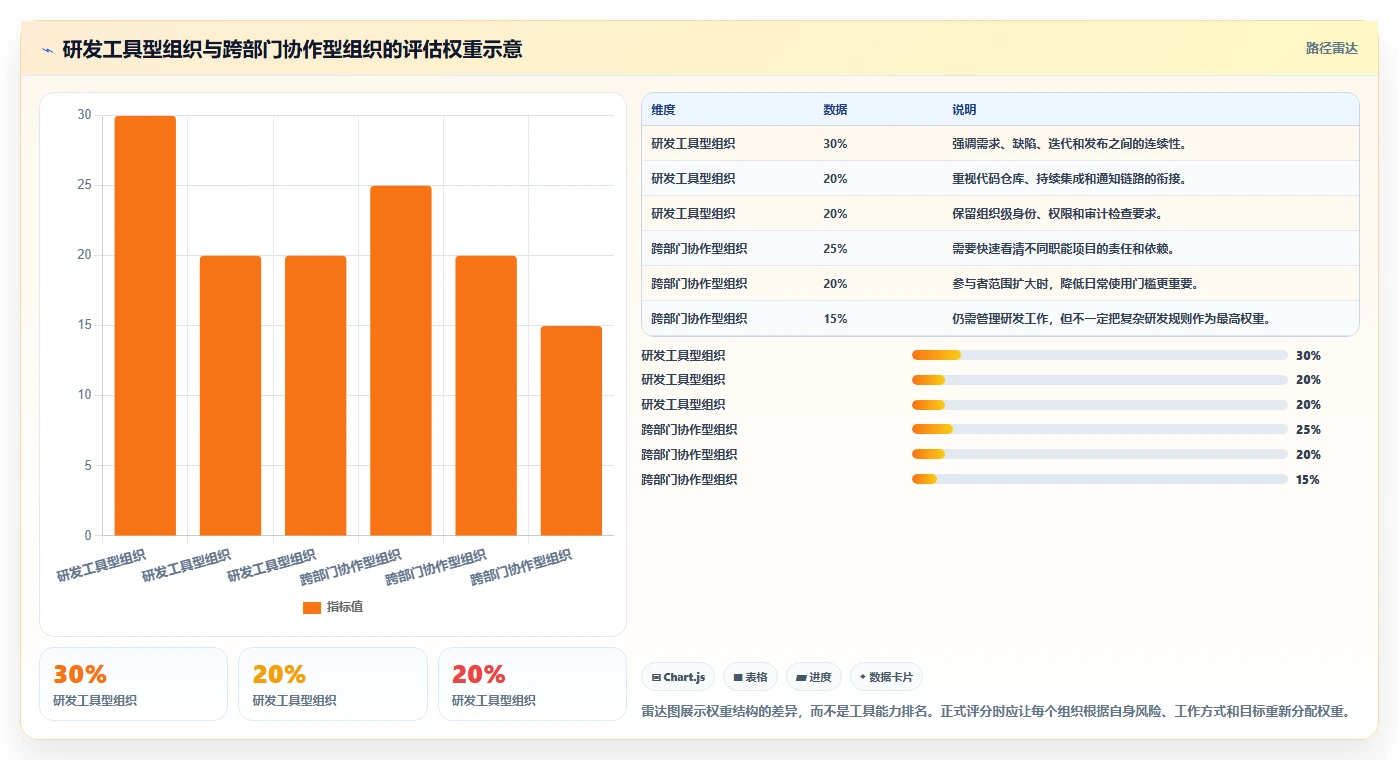Click the progress bar labeled 30%
This screenshot has width=1399, height=760.
pyautogui.click(x=1099, y=355)
